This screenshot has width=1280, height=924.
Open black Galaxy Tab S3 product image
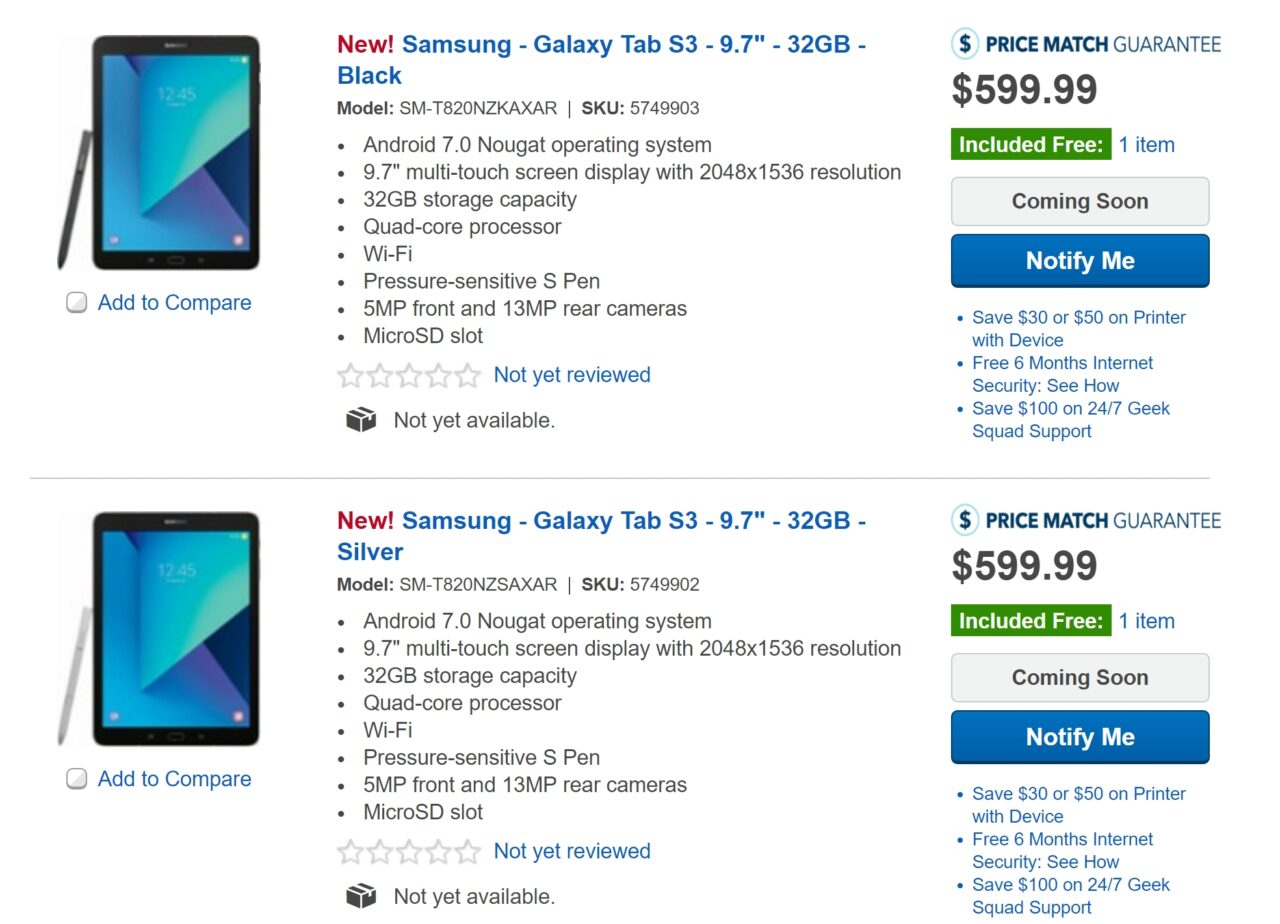[160, 152]
